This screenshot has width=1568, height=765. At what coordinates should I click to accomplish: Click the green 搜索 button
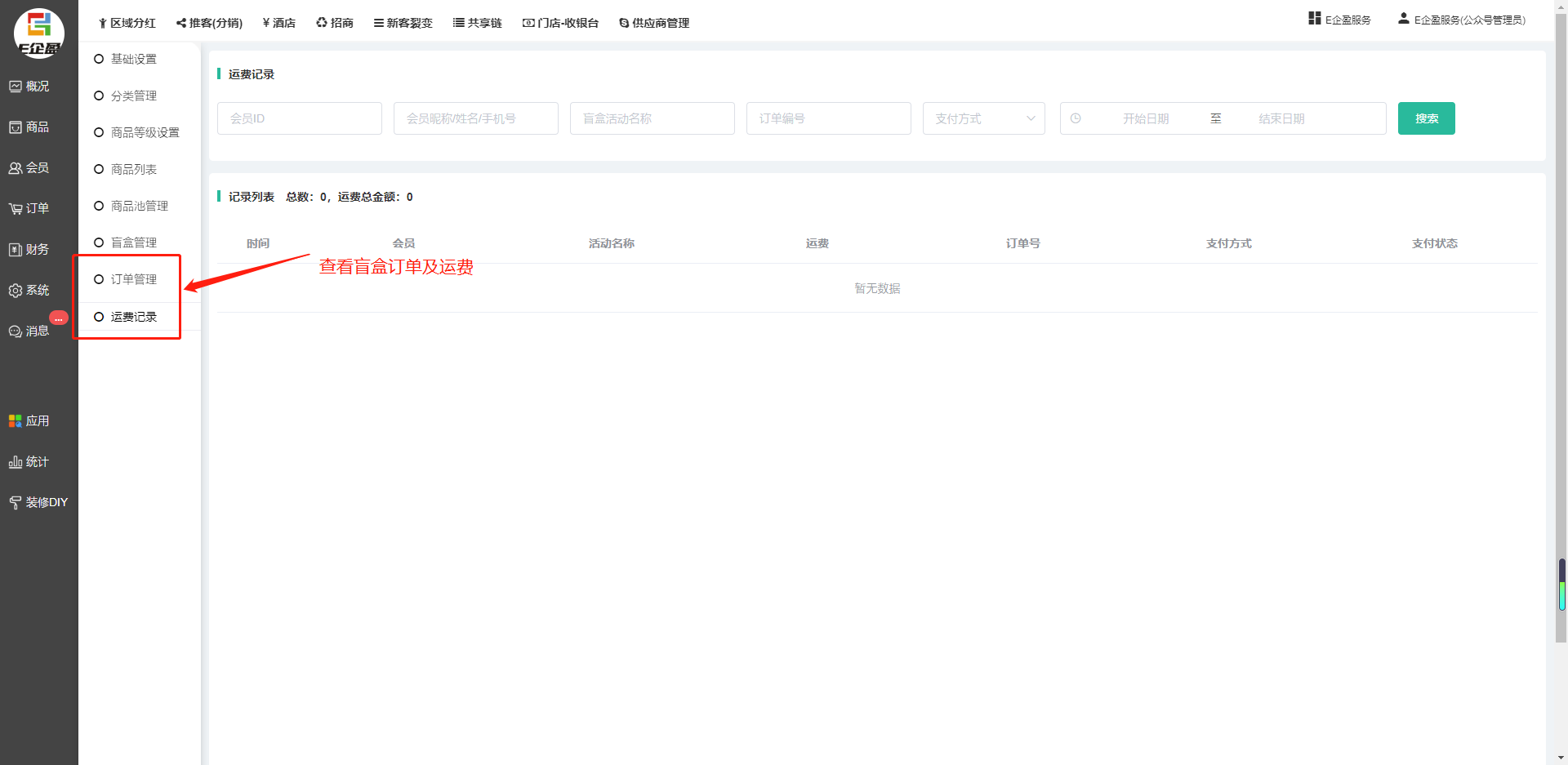(1426, 118)
